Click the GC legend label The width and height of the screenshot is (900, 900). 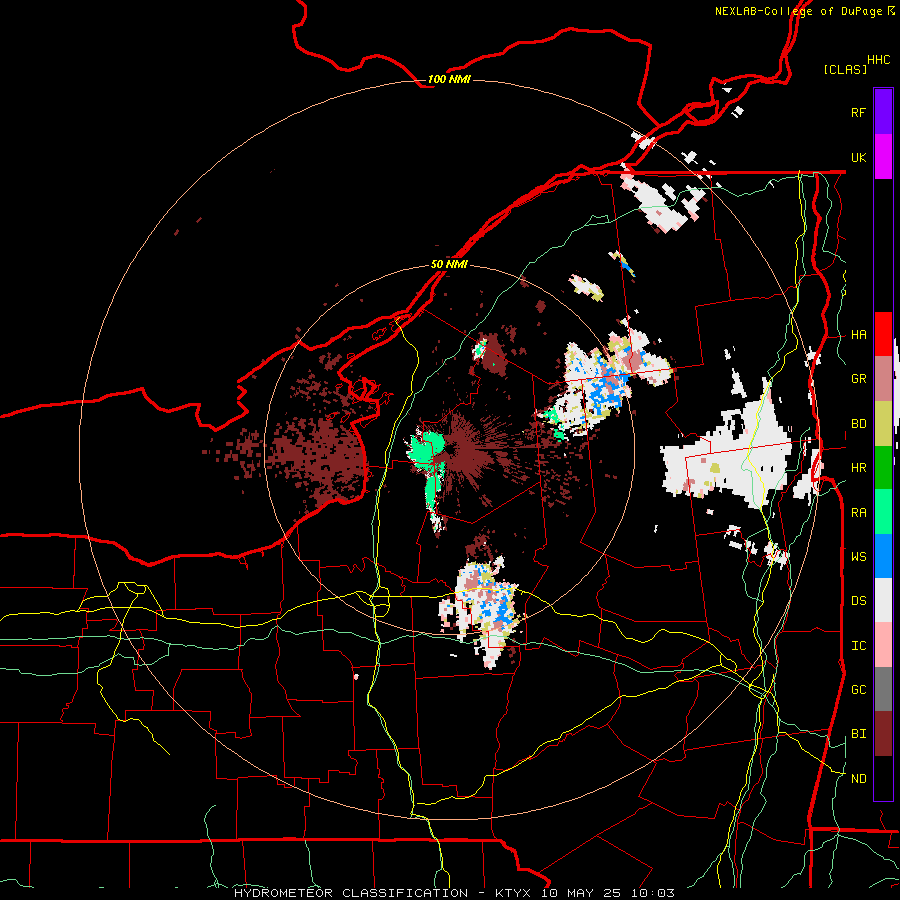858,690
